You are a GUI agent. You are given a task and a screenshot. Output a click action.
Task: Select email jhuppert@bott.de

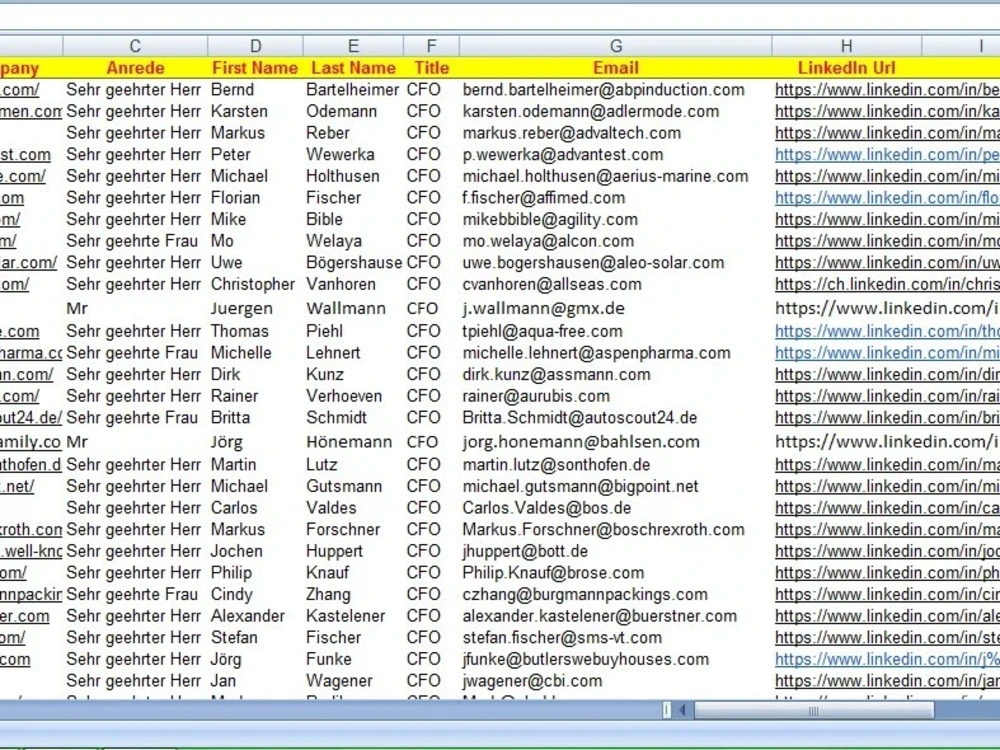[x=525, y=552]
